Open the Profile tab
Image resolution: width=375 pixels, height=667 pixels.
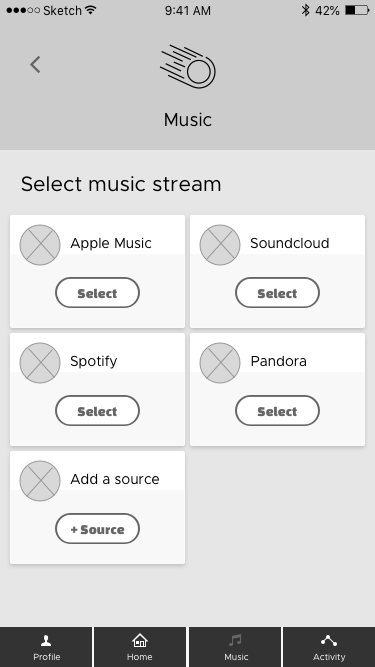(46, 647)
